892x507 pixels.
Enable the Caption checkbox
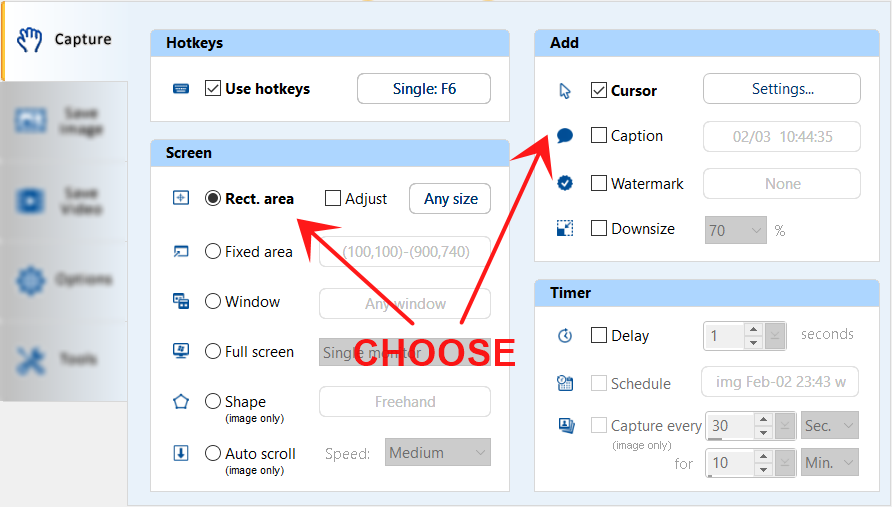coord(599,136)
